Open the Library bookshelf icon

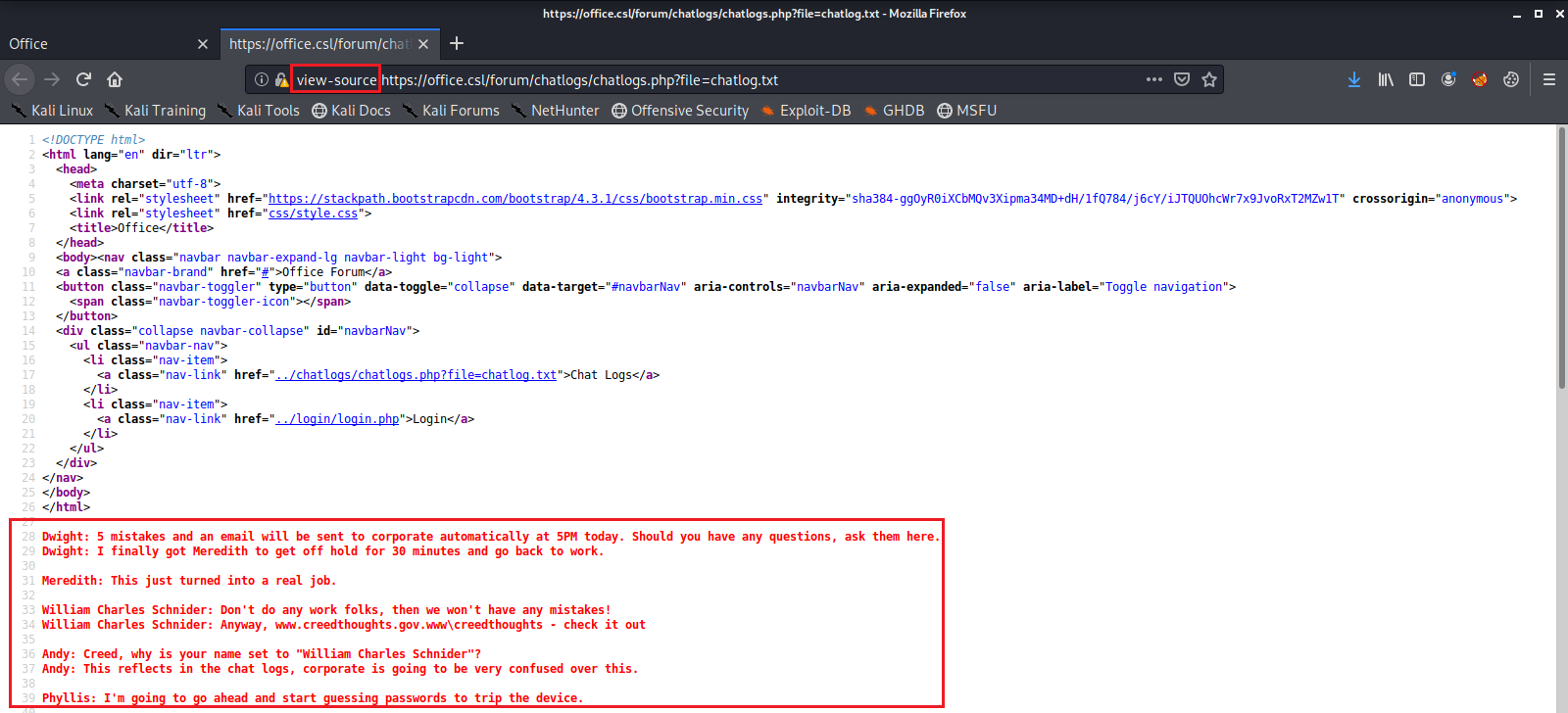click(x=1386, y=79)
